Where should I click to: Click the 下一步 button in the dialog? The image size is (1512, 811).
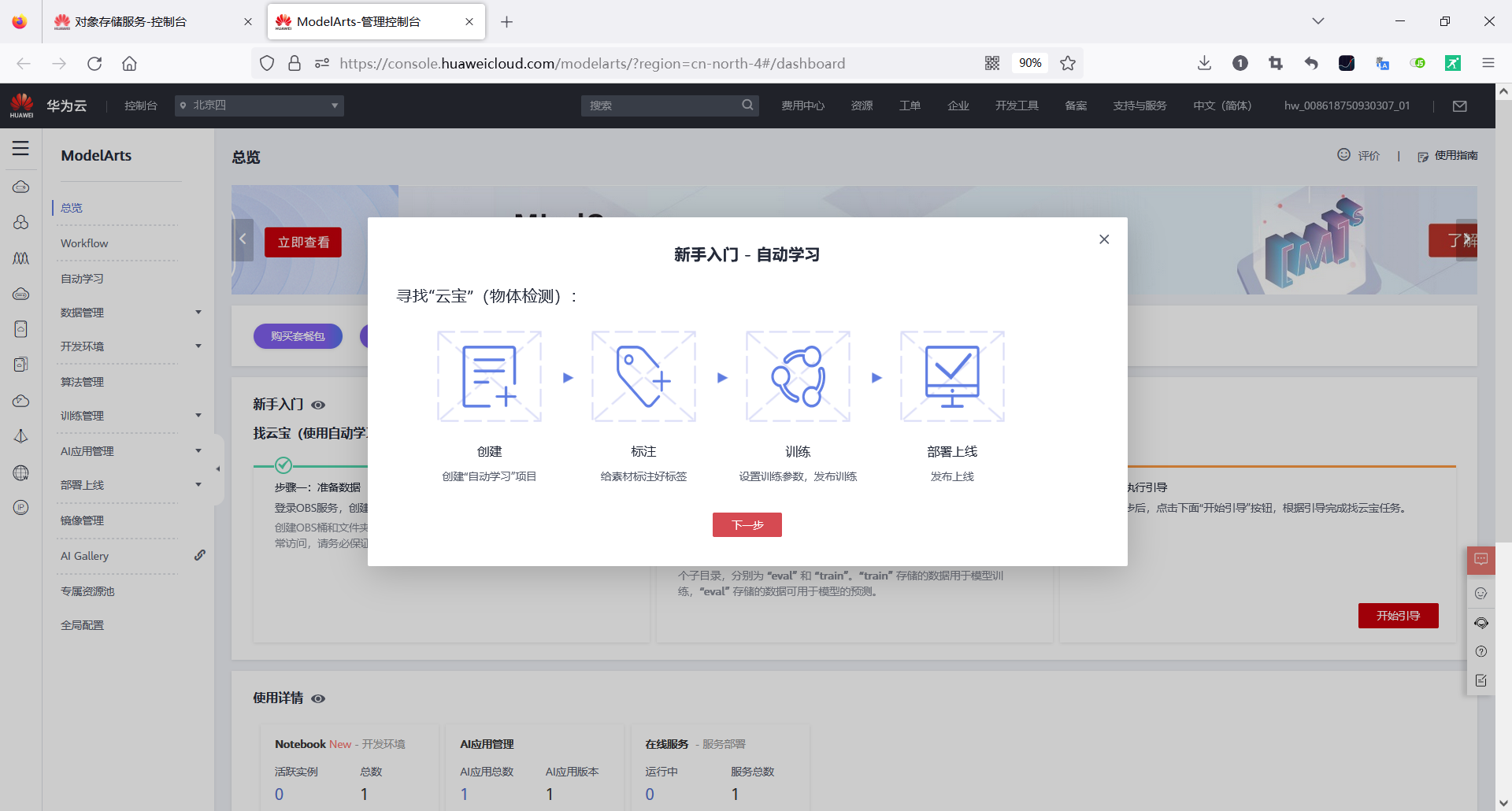[x=747, y=524]
